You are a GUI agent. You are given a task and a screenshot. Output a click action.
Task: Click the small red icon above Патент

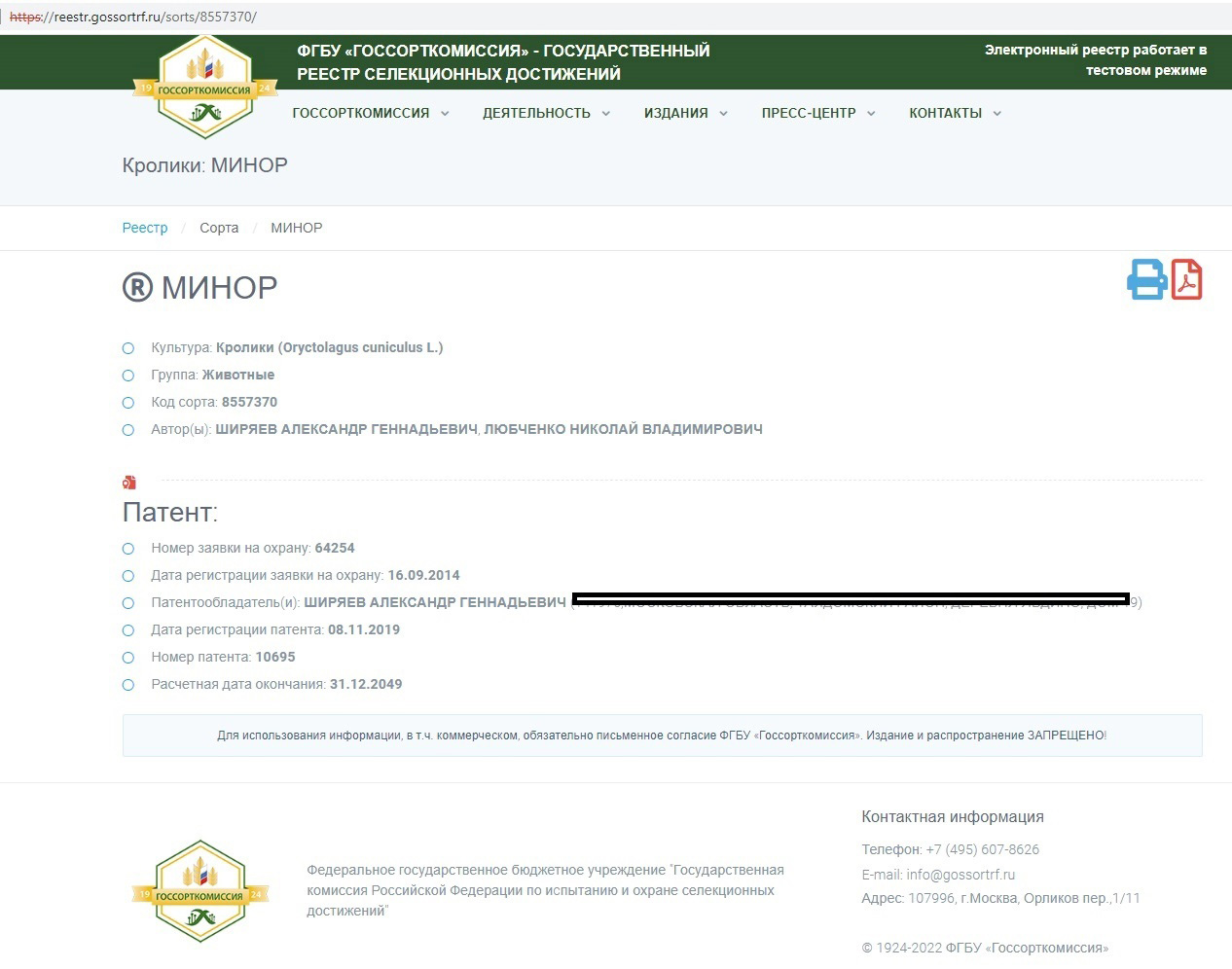[x=128, y=483]
